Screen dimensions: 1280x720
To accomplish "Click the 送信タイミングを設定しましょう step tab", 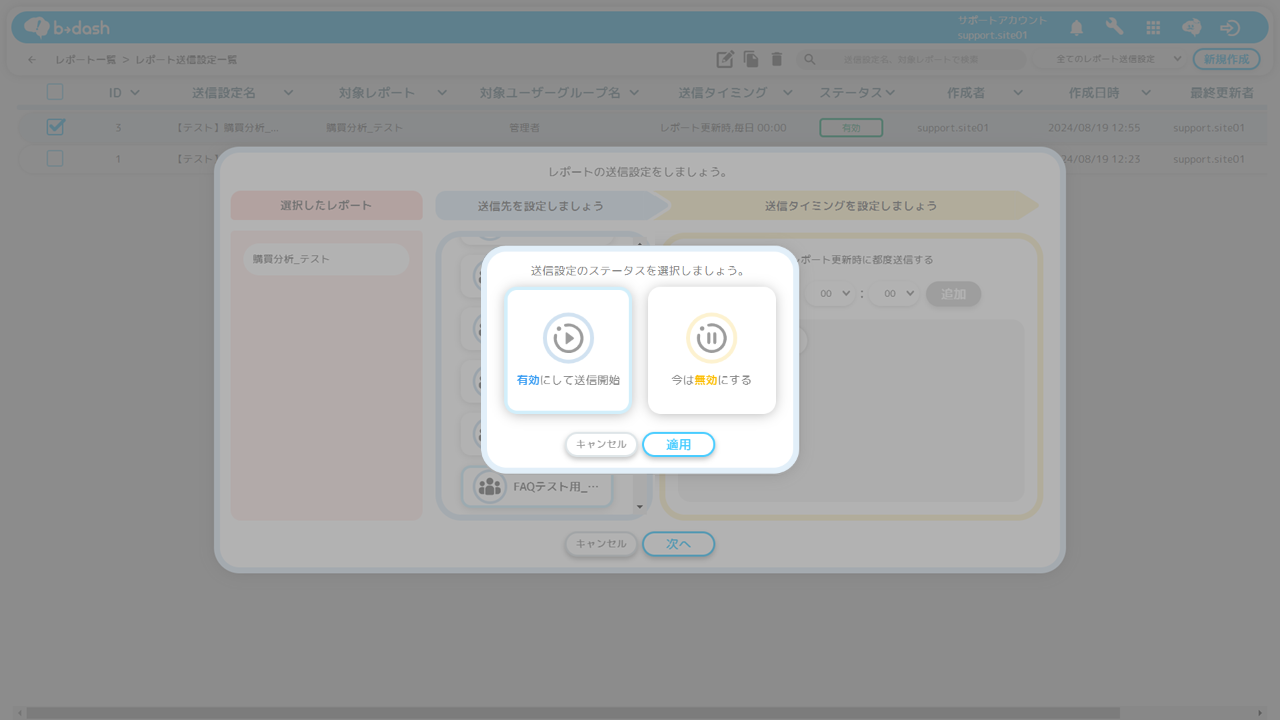I will coord(850,206).
